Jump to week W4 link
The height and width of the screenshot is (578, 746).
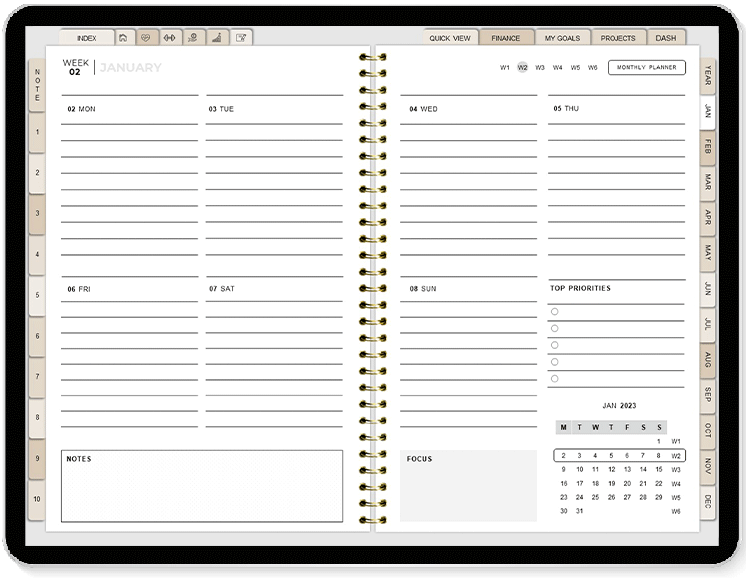(x=557, y=68)
